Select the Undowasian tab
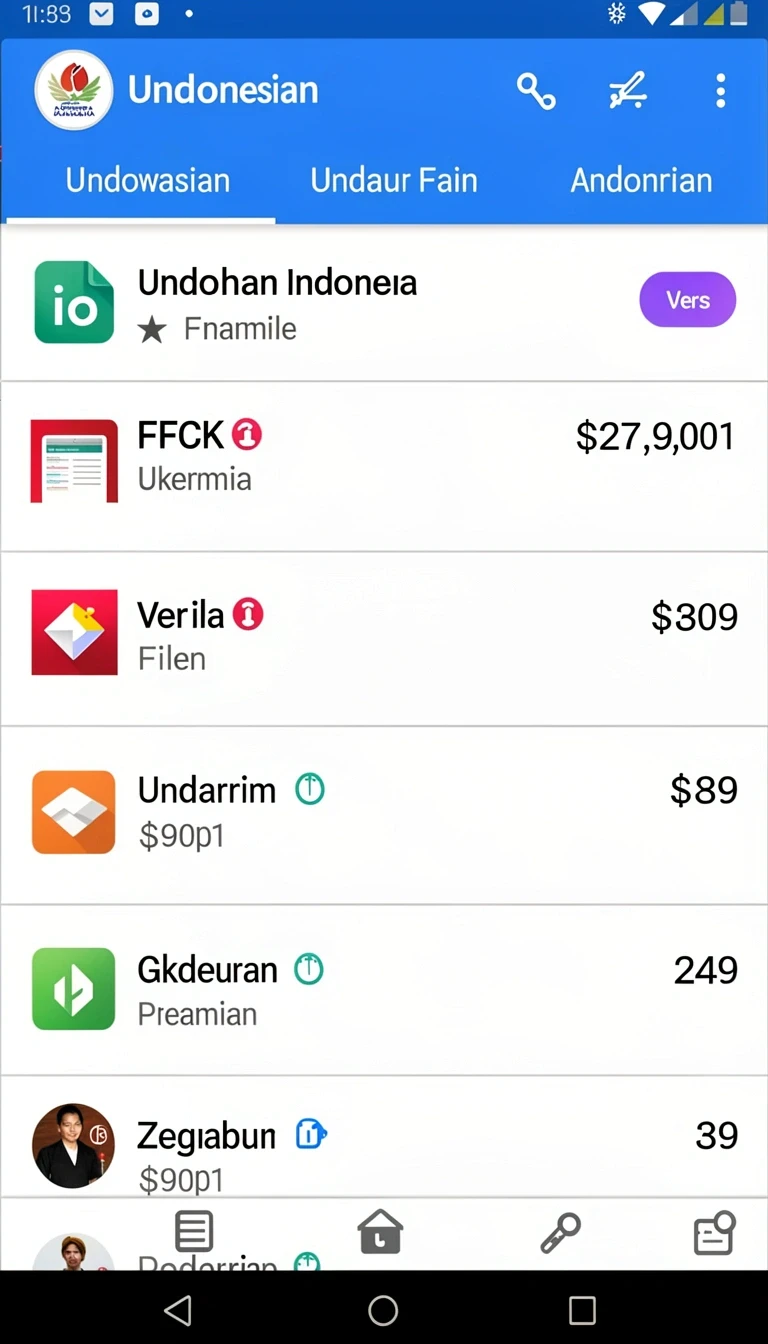 click(x=148, y=180)
